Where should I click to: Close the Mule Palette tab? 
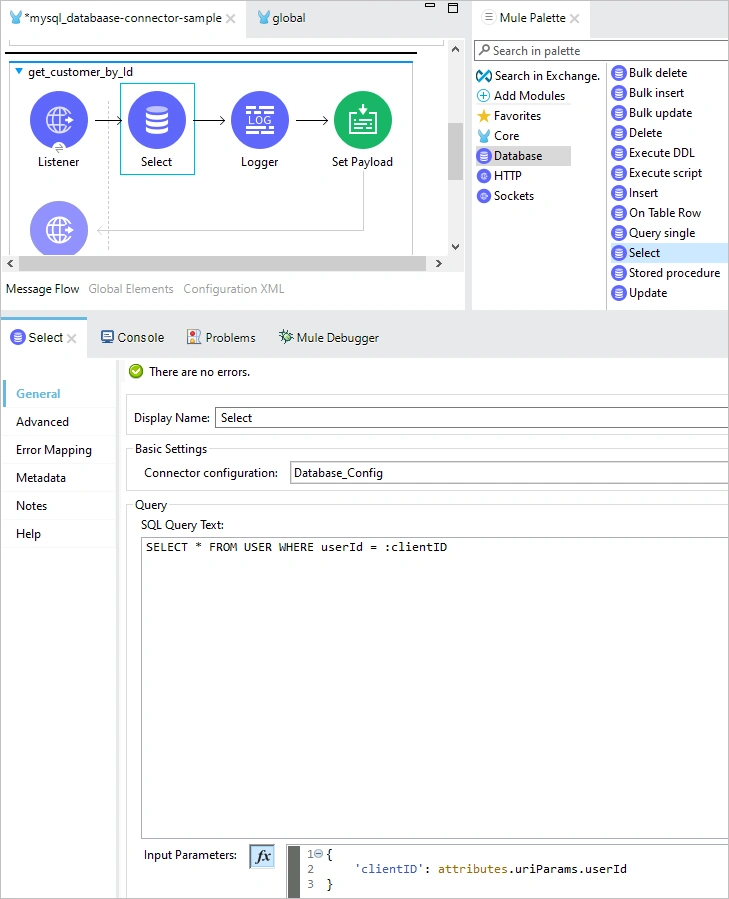point(575,18)
